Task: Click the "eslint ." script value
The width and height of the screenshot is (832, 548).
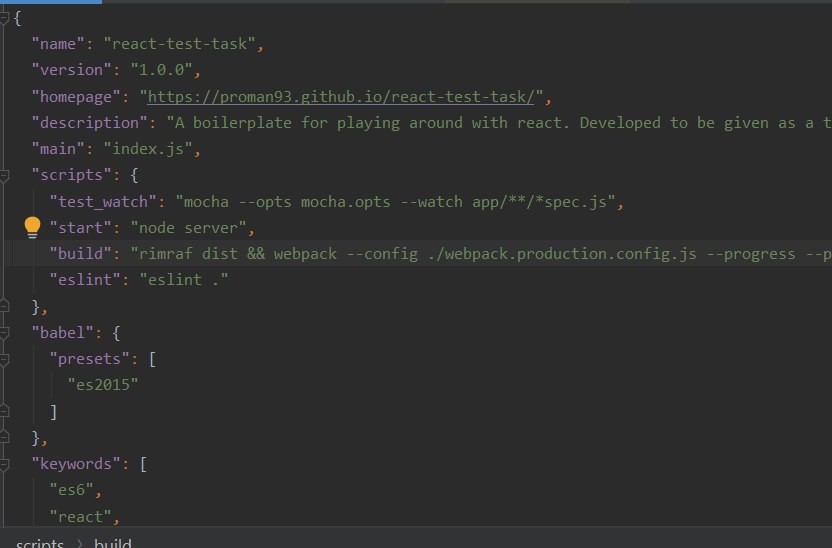Action: coord(184,280)
